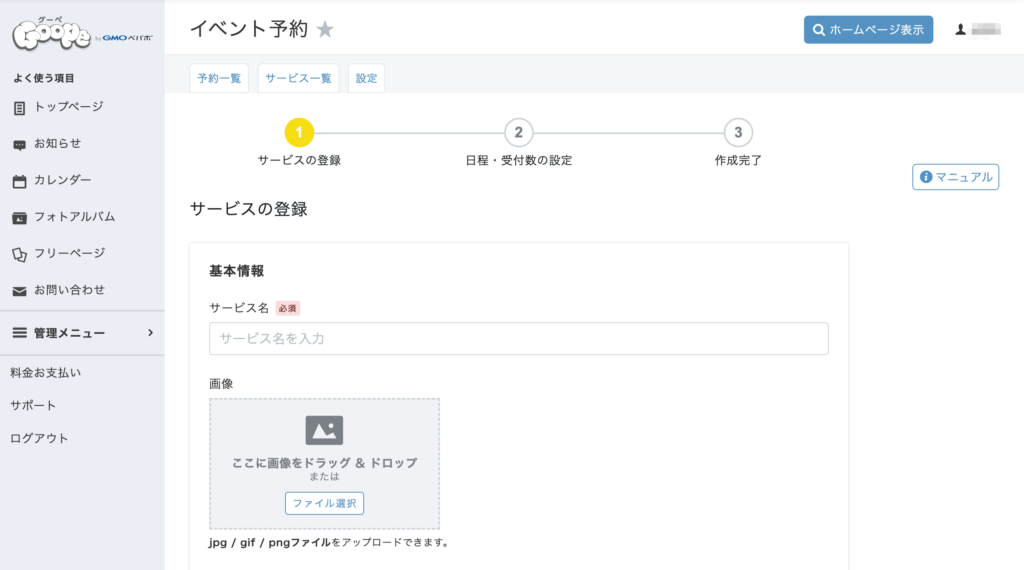Open the サービス一覧 tab

[x=298, y=78]
